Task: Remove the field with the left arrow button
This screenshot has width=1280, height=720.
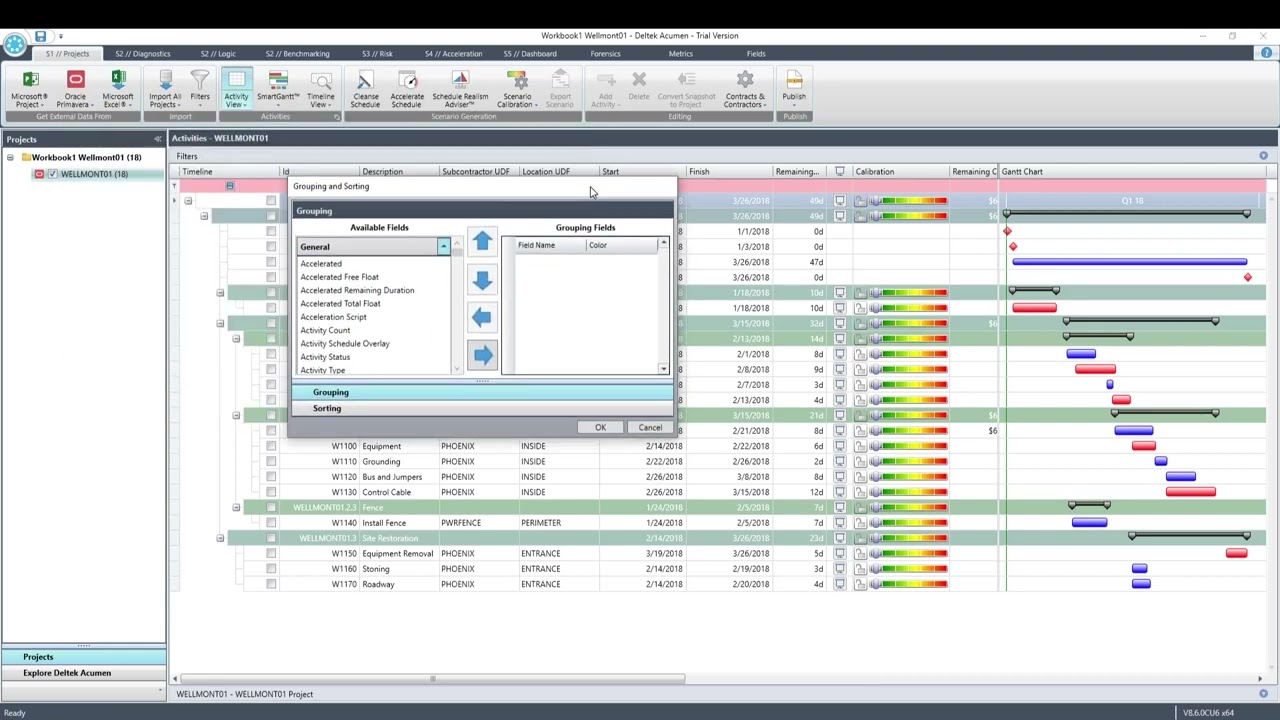Action: pyautogui.click(x=482, y=317)
